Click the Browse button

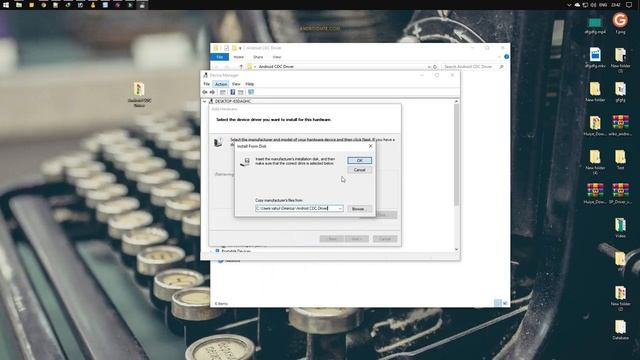coord(360,209)
